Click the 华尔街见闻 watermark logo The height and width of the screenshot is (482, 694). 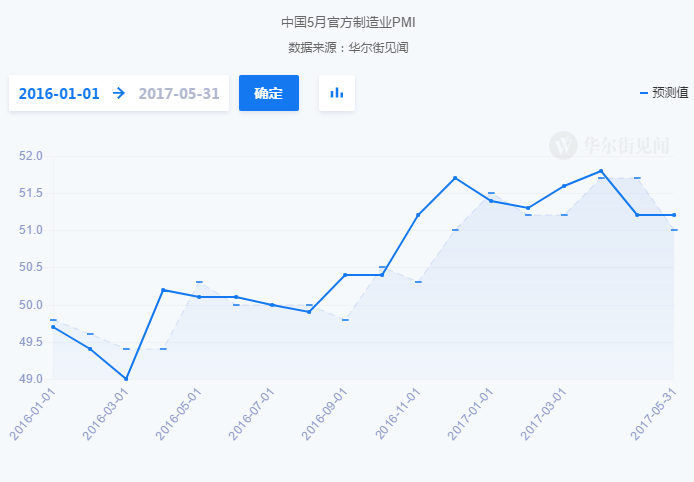point(611,145)
